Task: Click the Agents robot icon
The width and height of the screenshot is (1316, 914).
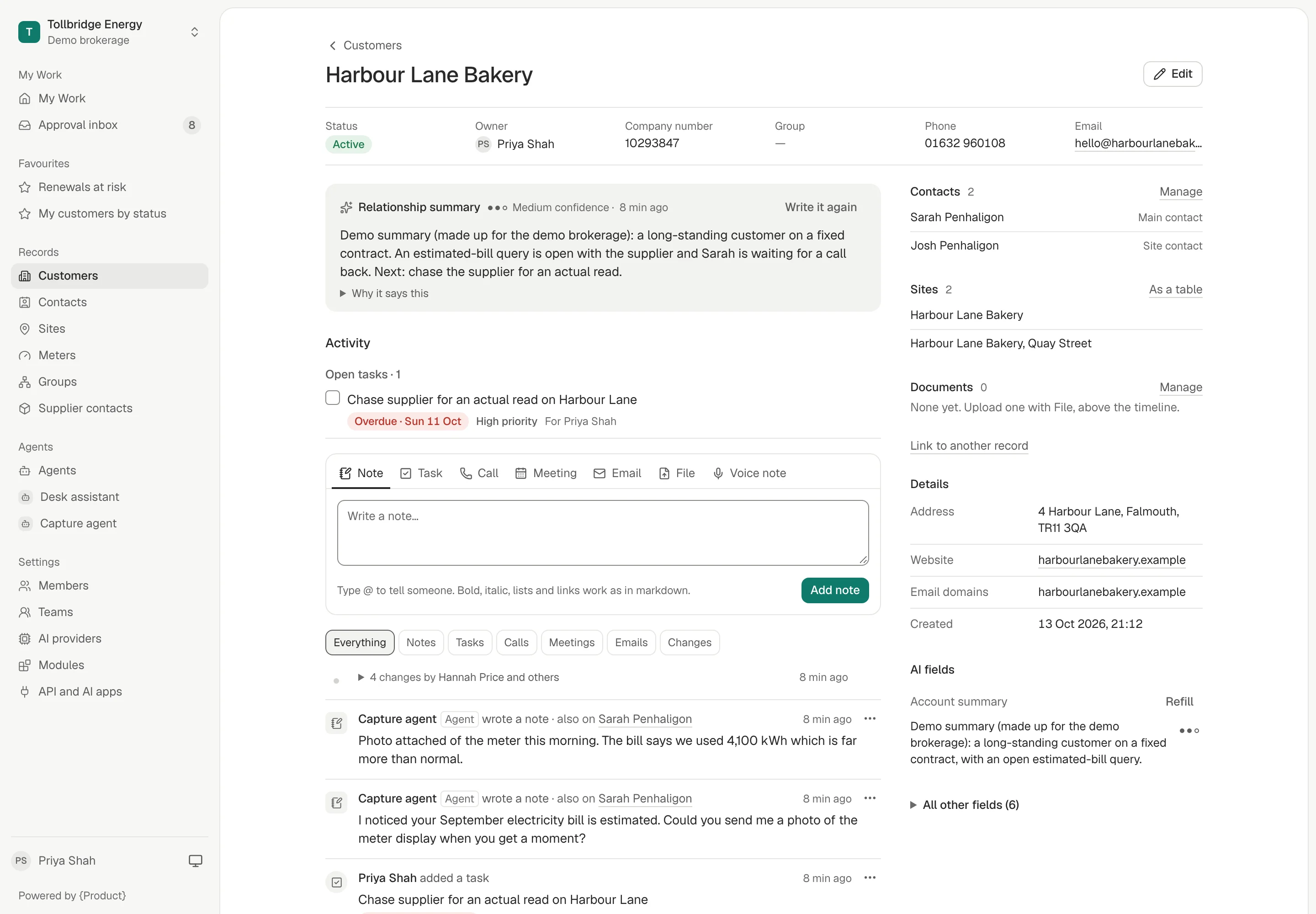Action: (x=25, y=471)
